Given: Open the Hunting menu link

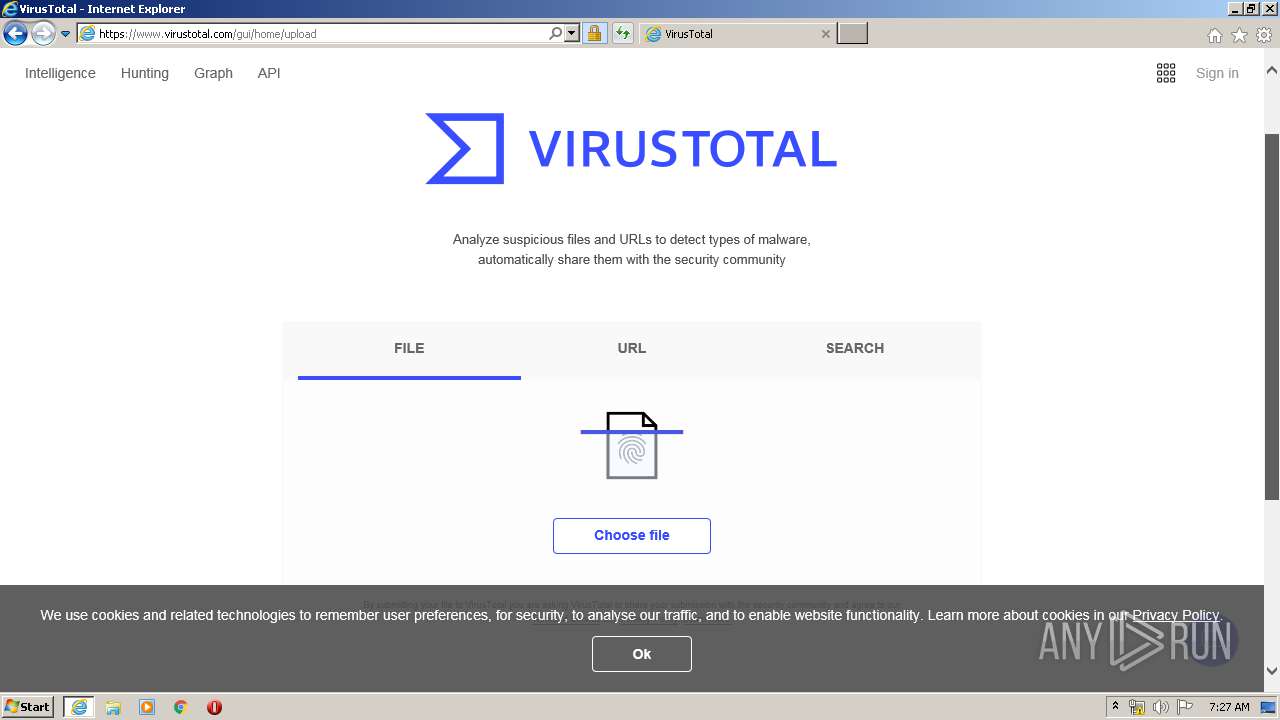Looking at the screenshot, I should (145, 73).
